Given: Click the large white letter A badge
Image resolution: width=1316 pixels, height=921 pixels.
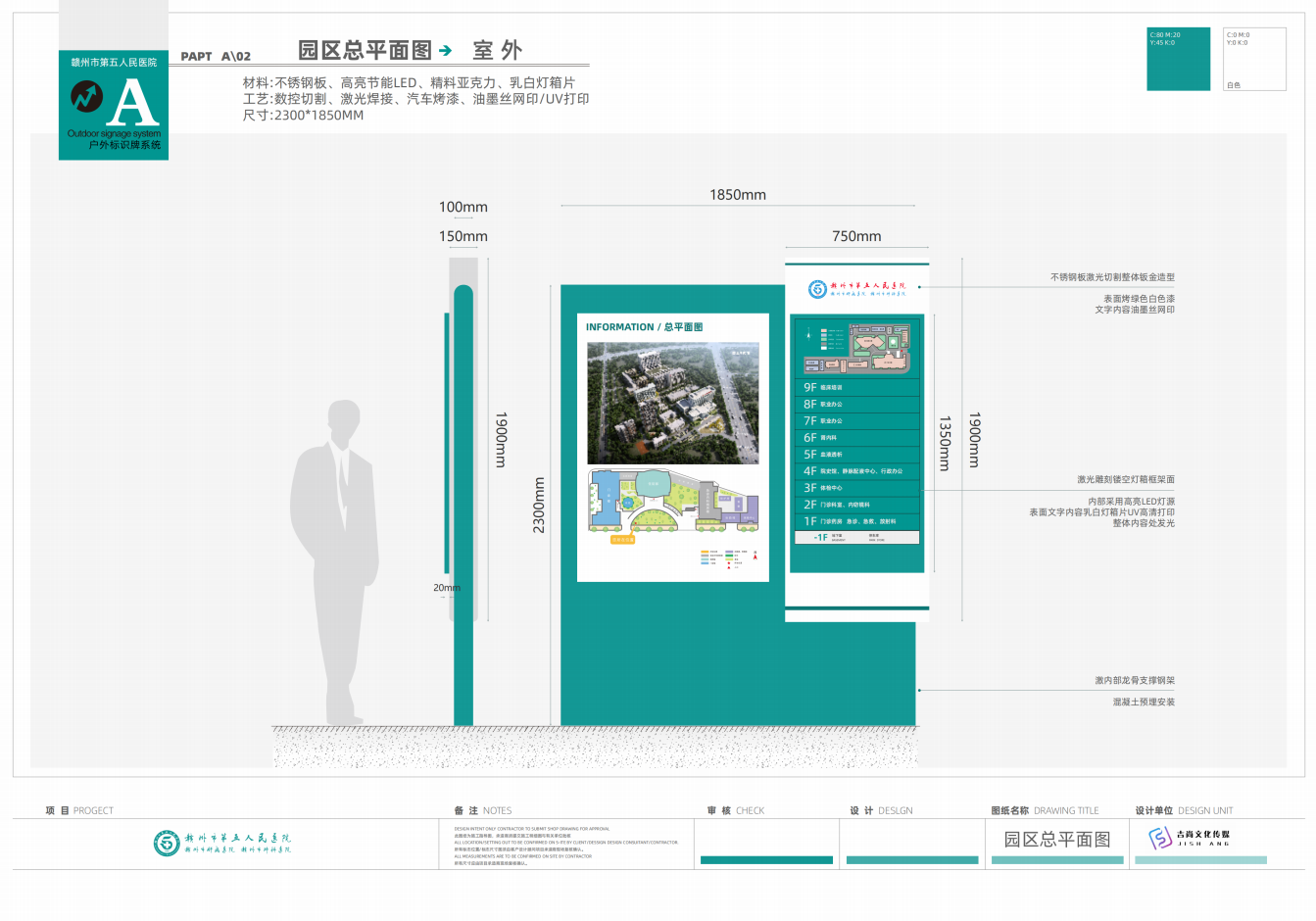Looking at the screenshot, I should coord(132,101).
